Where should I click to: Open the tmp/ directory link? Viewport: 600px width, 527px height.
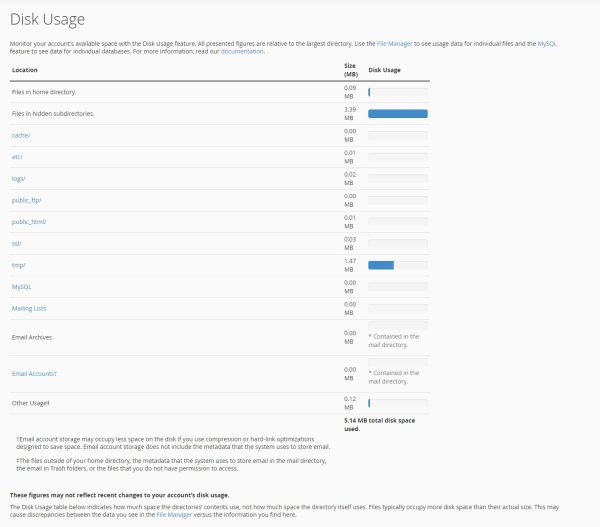pos(18,265)
